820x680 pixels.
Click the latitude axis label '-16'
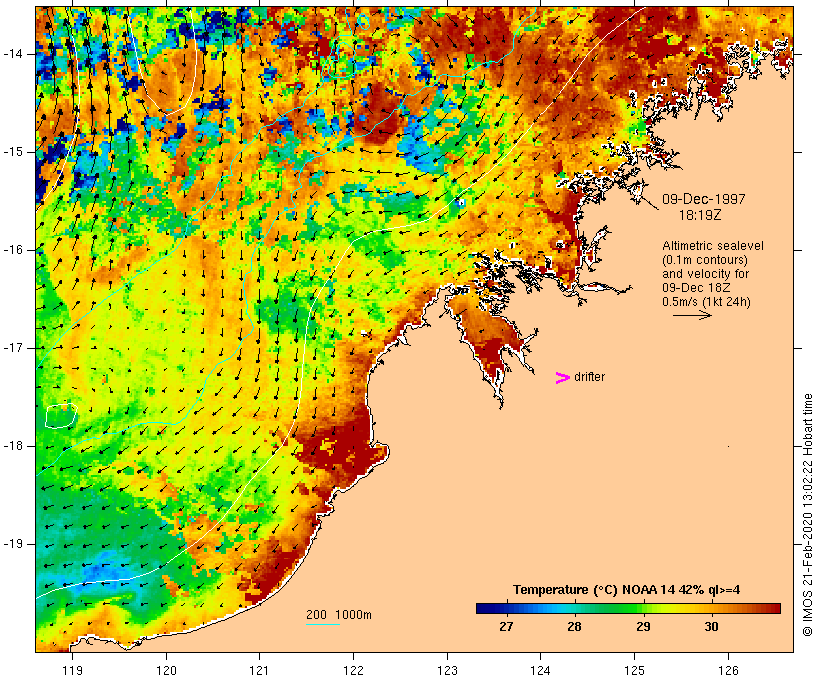pyautogui.click(x=13, y=250)
